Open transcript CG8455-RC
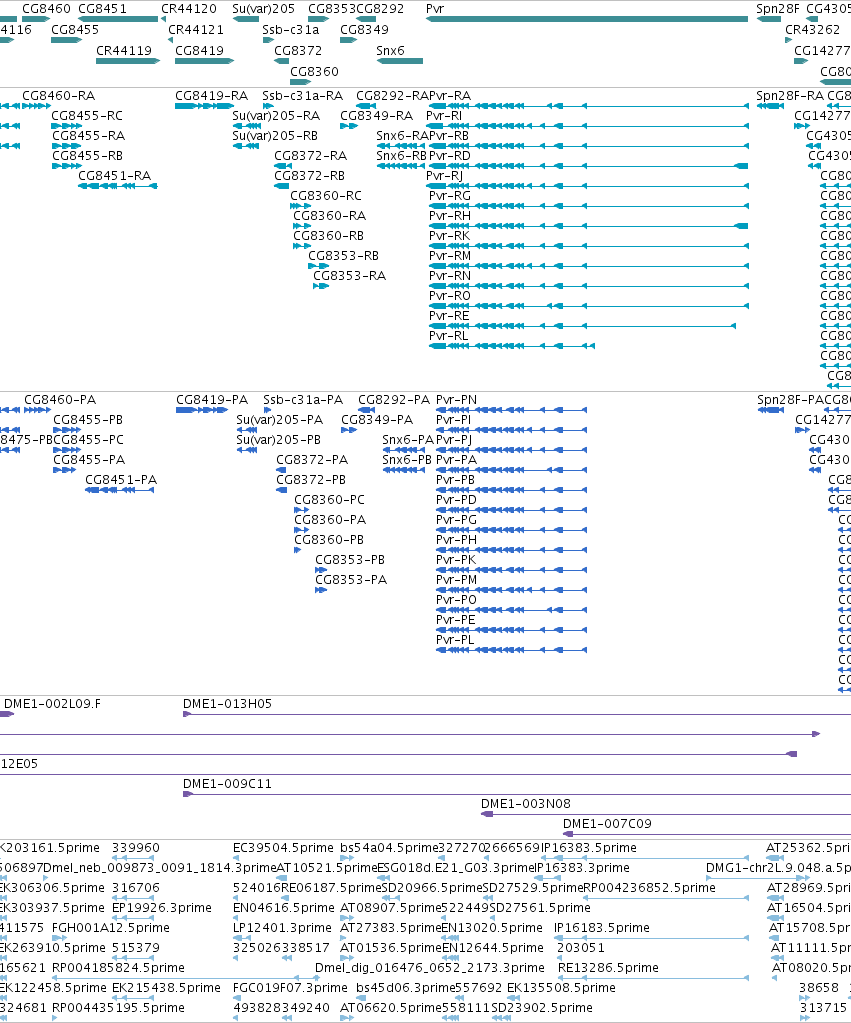851x1023 pixels. (x=87, y=116)
